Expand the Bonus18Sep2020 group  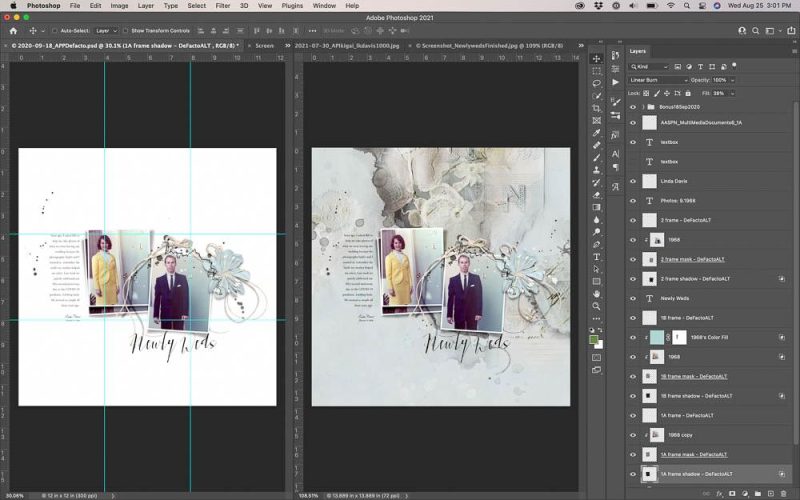643,107
